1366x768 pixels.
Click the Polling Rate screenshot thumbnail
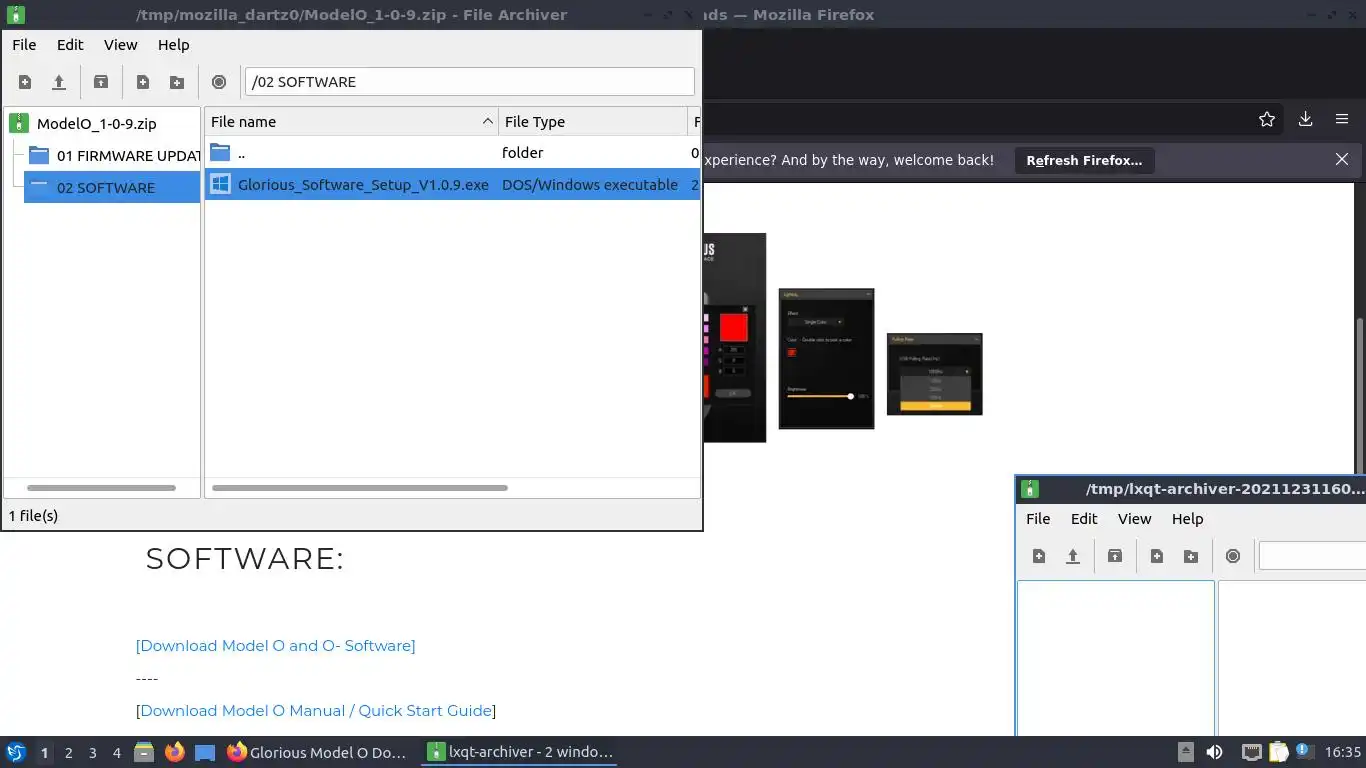point(934,374)
